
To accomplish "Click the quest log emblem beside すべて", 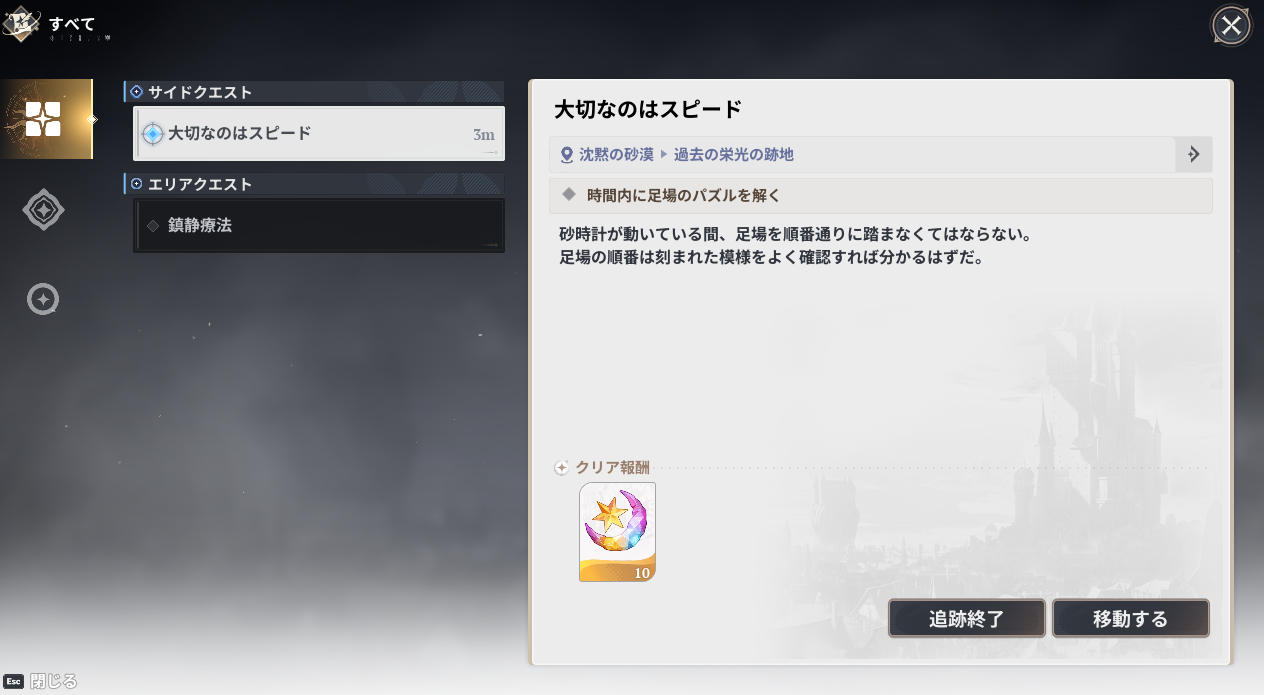I will coord(21,25).
